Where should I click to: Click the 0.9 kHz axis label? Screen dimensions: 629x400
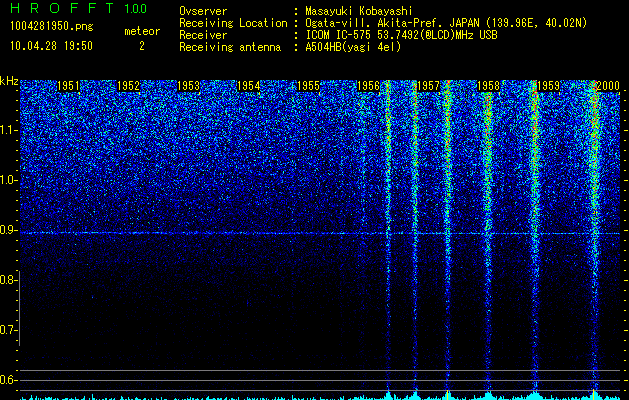click(x=9, y=230)
